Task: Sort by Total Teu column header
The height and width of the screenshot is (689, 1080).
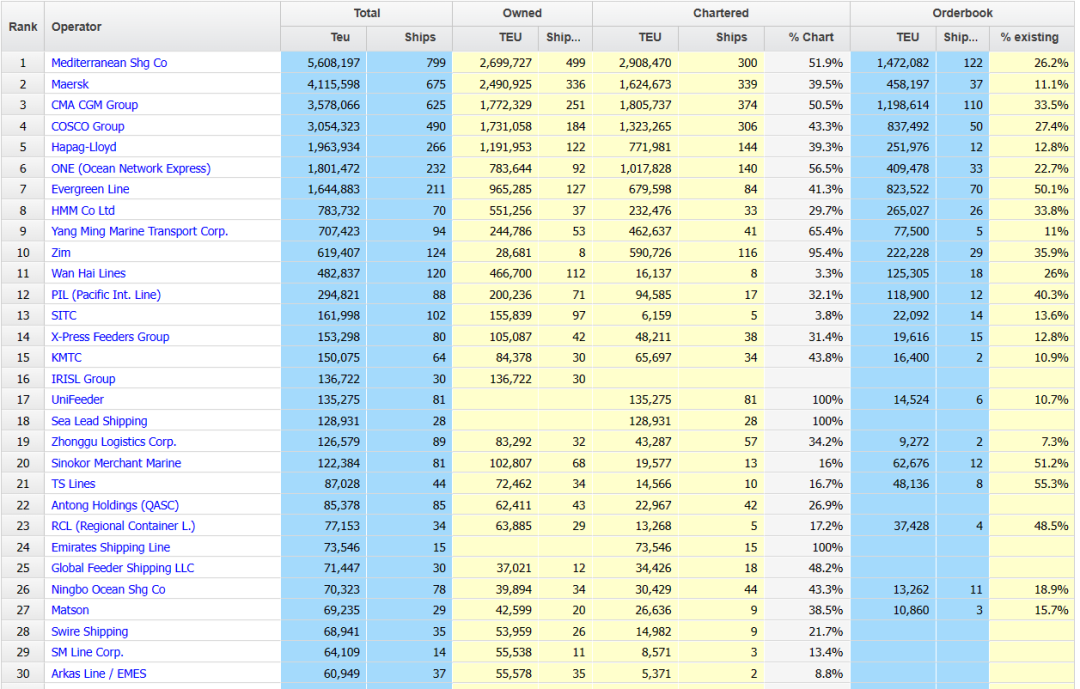Action: tap(324, 37)
